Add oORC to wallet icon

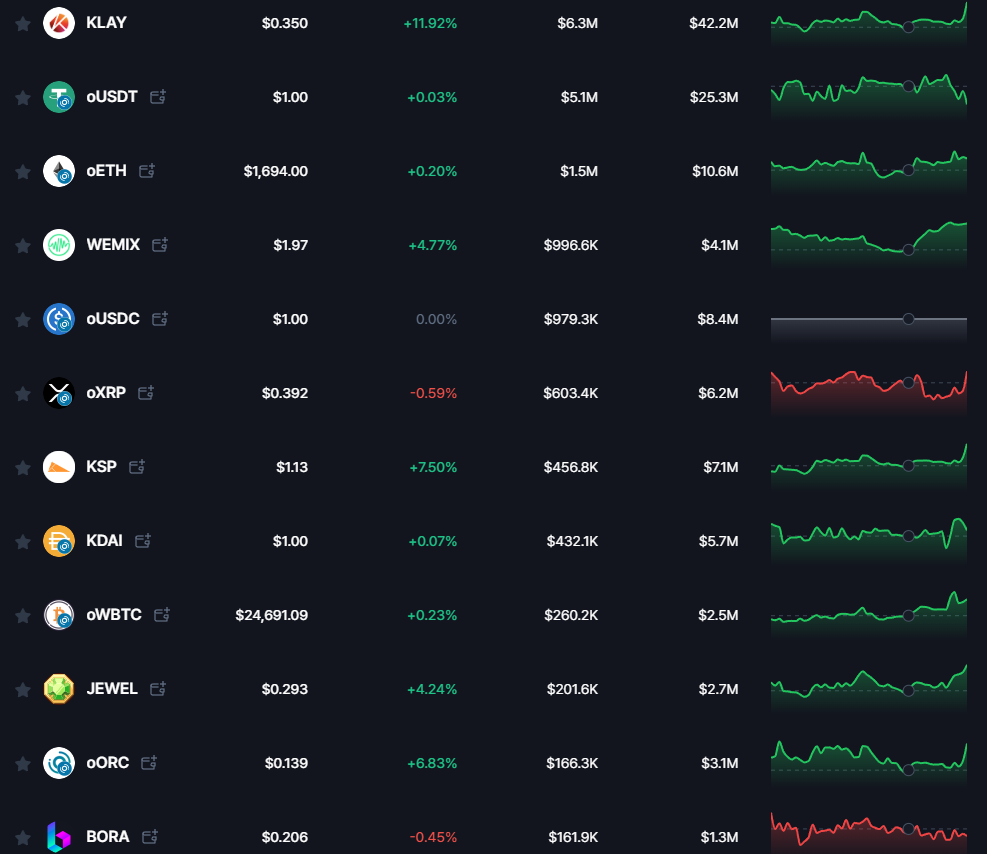[149, 762]
